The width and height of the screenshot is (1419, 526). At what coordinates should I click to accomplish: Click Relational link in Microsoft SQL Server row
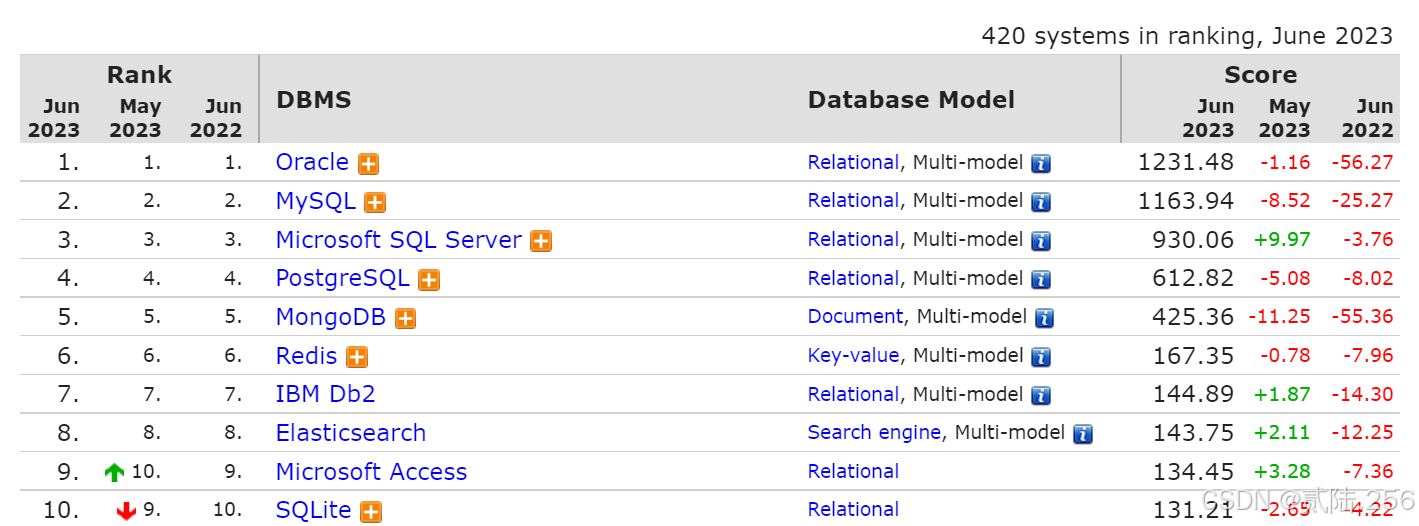[x=853, y=239]
